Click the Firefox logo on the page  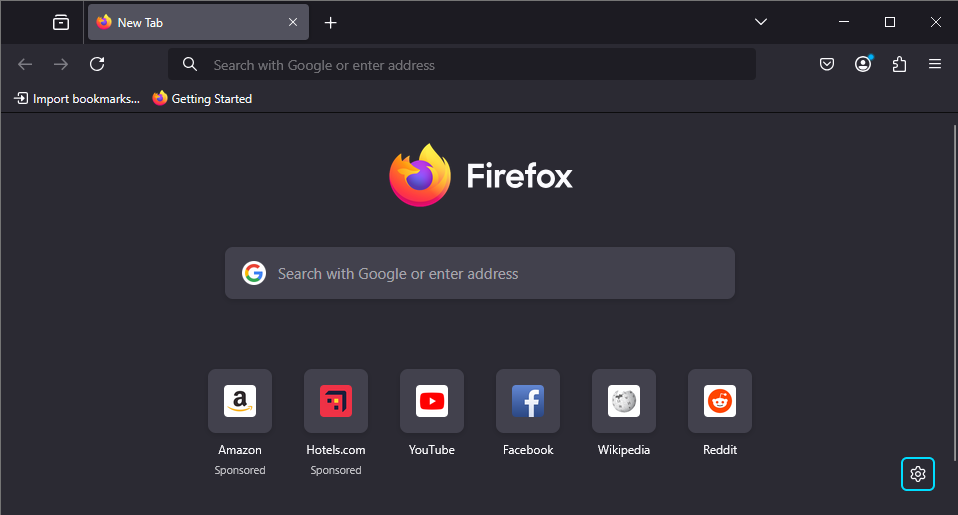[x=420, y=175]
